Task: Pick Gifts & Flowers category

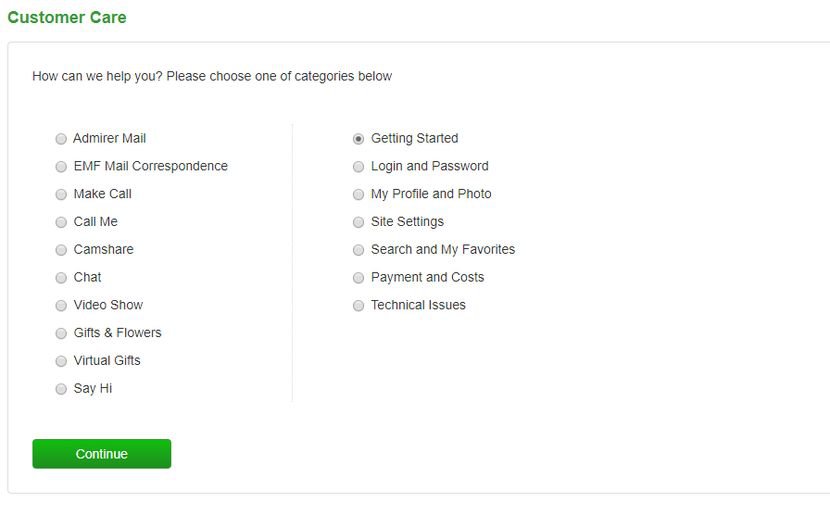Action: (x=61, y=333)
